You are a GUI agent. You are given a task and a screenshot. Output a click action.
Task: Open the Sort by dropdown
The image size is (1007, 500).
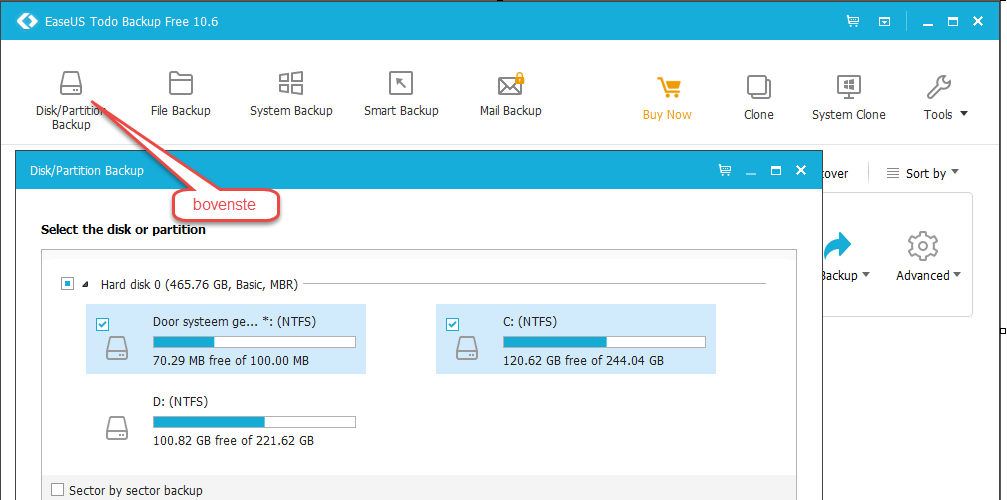(x=922, y=173)
